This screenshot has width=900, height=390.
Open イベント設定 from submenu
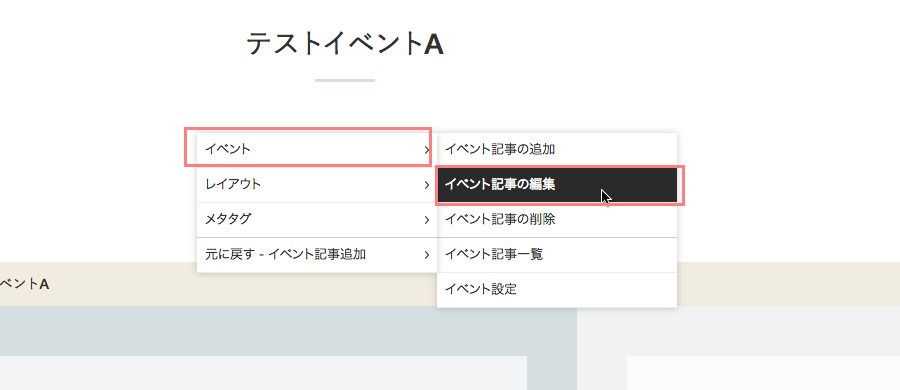click(x=557, y=289)
